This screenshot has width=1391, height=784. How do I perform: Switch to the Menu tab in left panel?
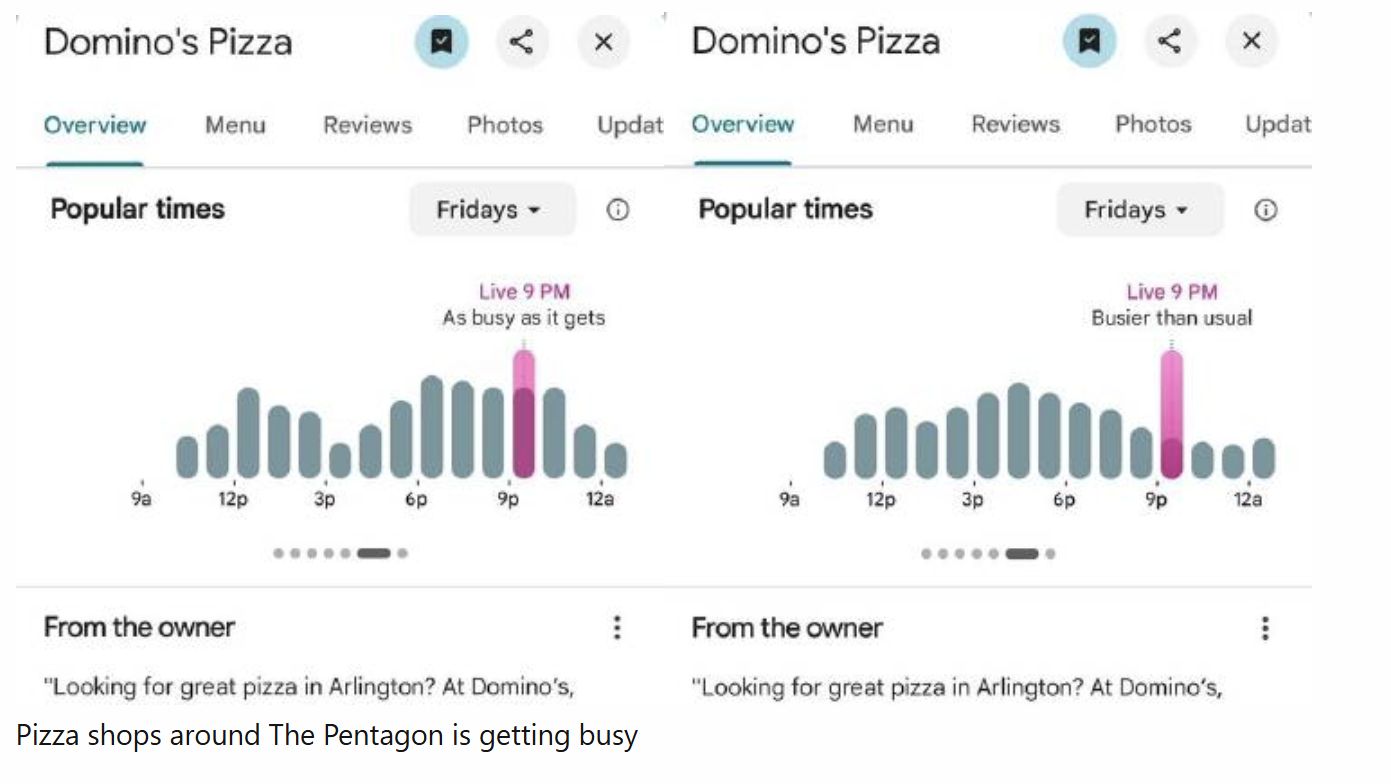(235, 125)
